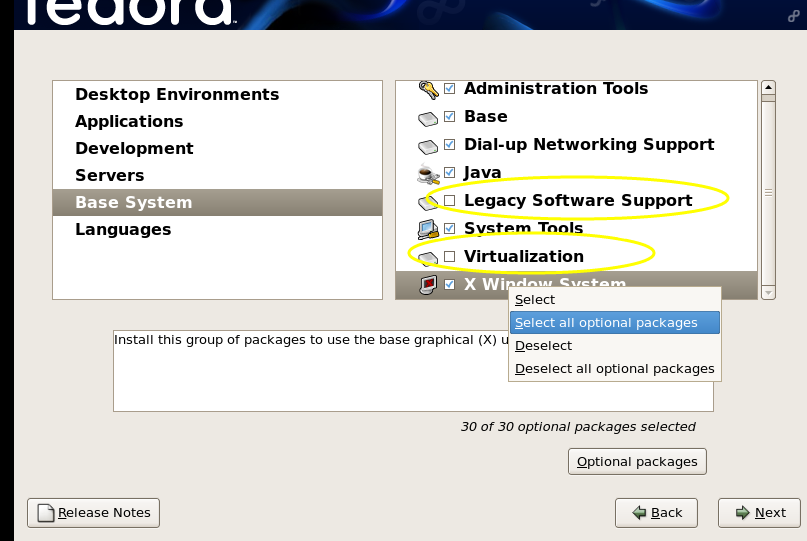807x541 pixels.
Task: Click the System Tools computer icon
Action: (428, 230)
